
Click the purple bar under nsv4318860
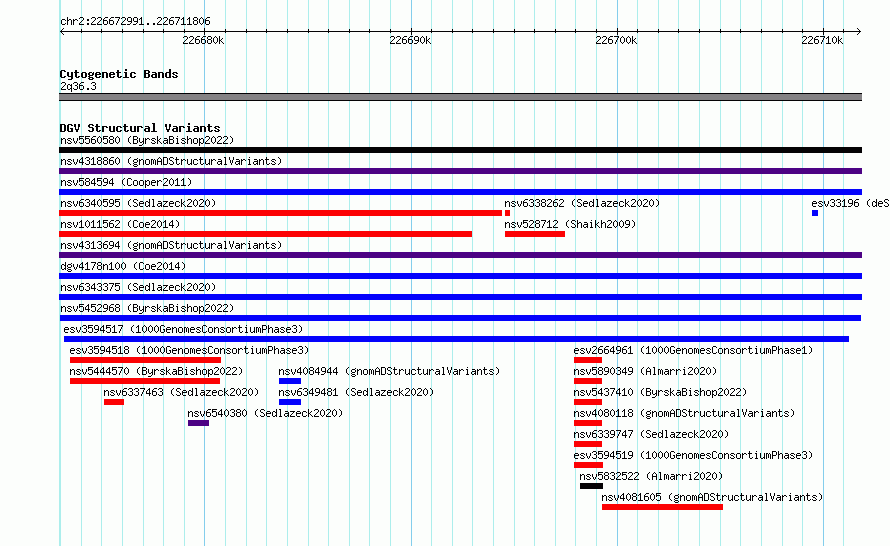tap(460, 171)
